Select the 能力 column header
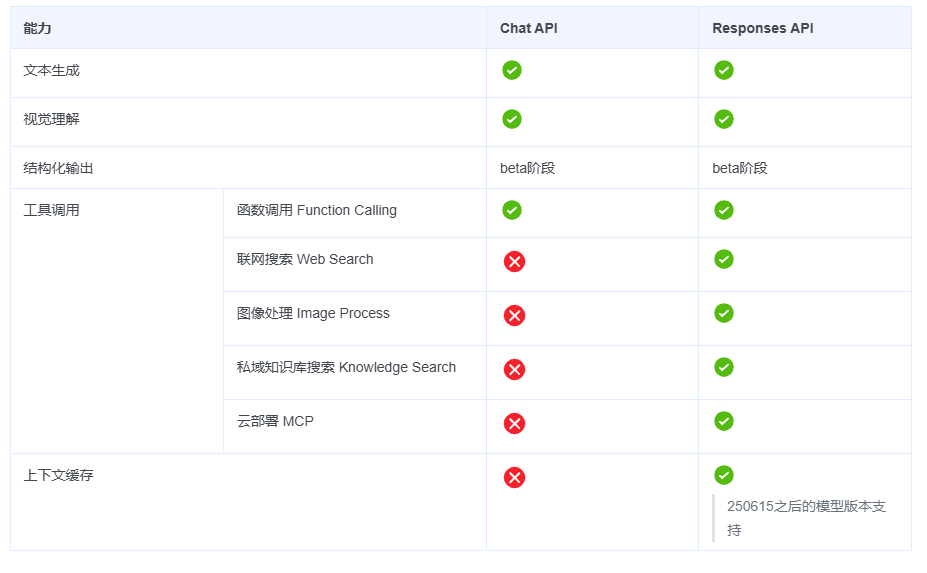927x573 pixels. pos(37,28)
